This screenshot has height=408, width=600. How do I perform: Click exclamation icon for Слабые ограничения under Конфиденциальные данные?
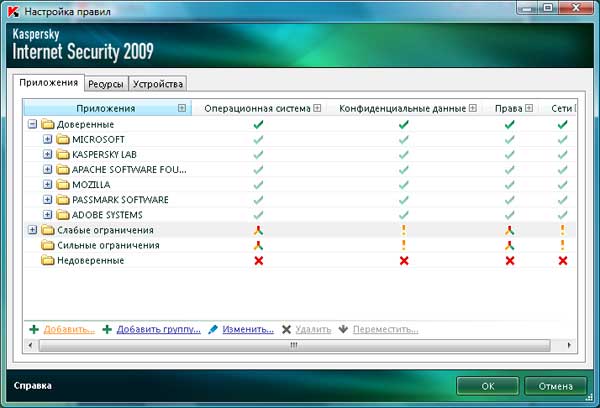coord(404,230)
